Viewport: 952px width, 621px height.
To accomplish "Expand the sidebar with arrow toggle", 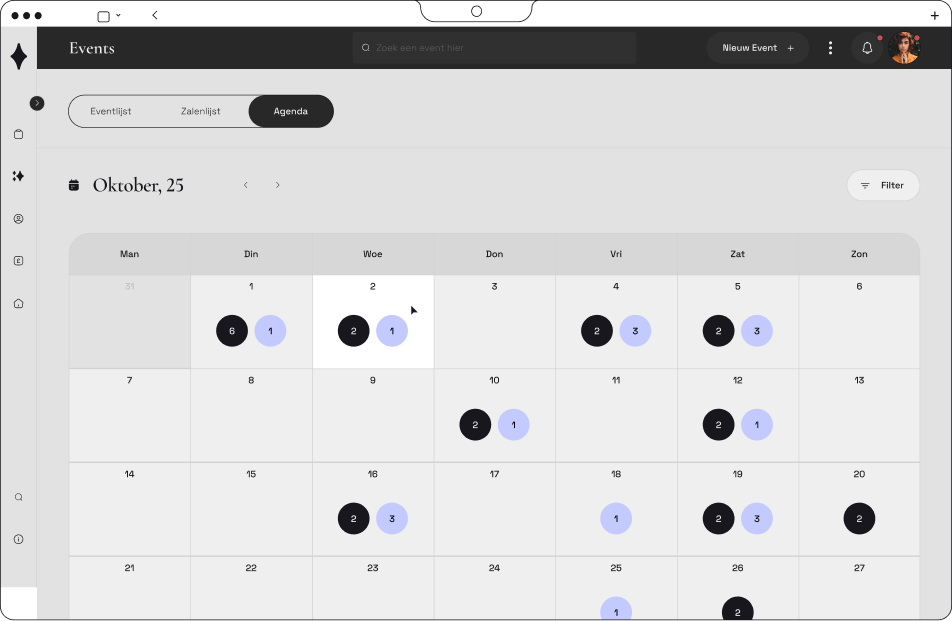I will (37, 103).
